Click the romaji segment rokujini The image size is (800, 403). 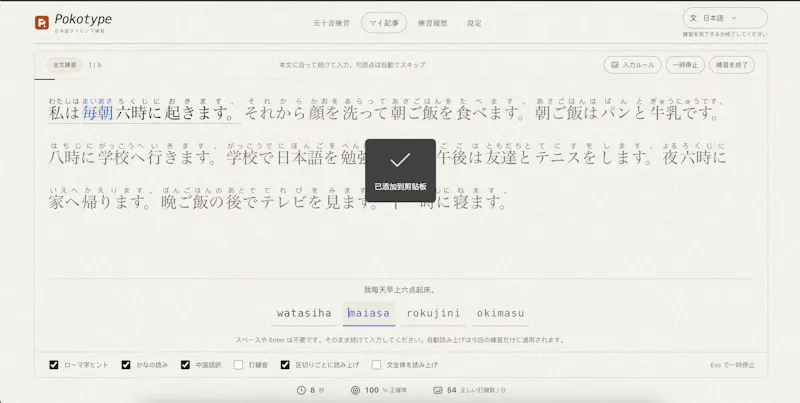tap(434, 313)
